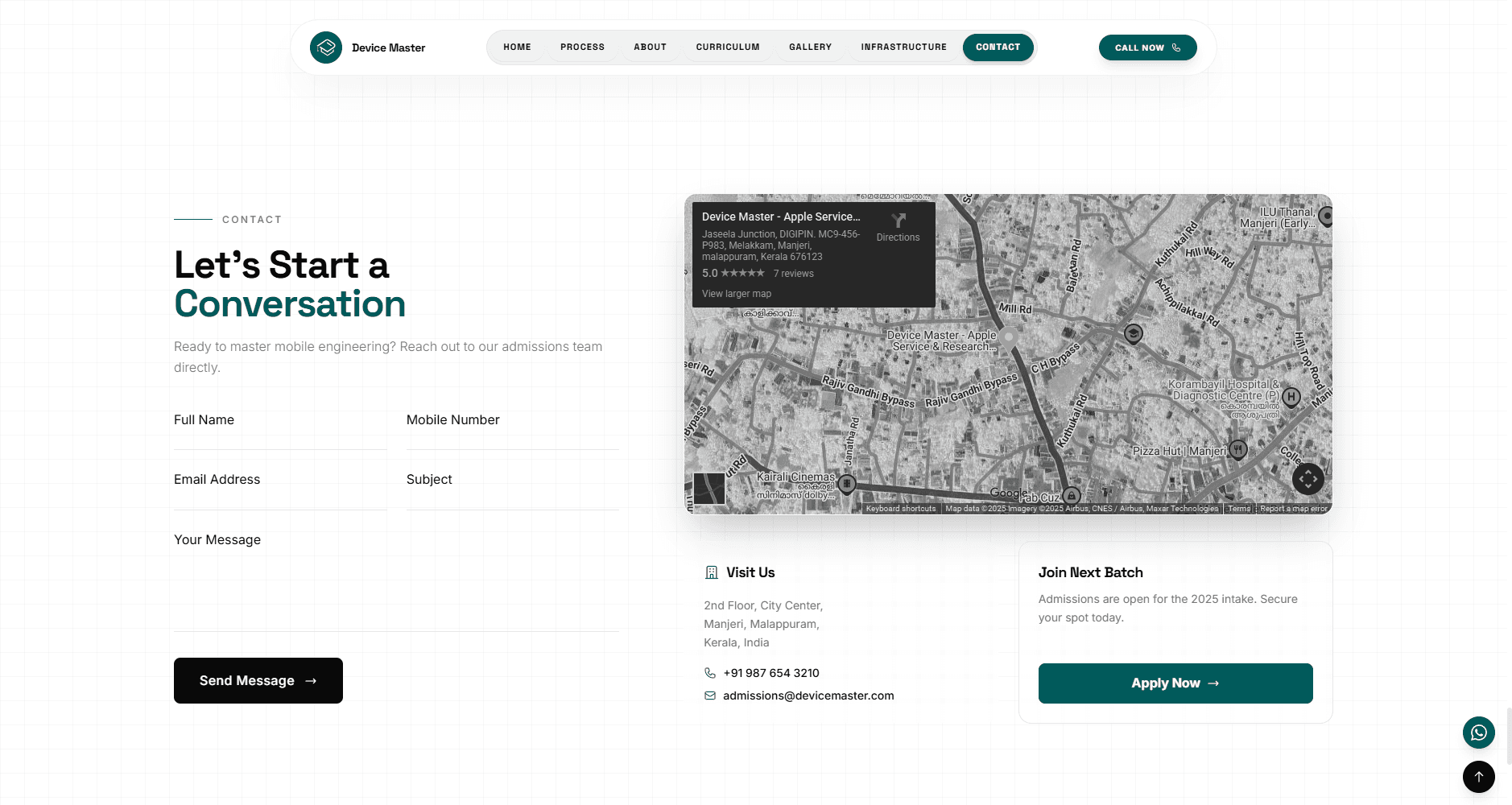
Task: Select the Contact nav item
Action: (998, 47)
